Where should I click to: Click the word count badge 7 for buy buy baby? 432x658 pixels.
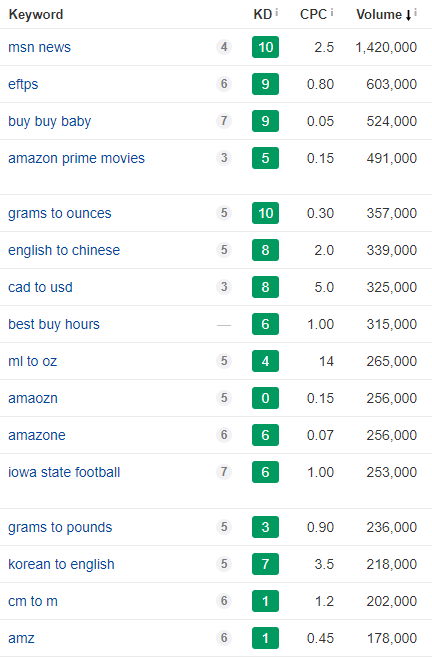pos(224,120)
